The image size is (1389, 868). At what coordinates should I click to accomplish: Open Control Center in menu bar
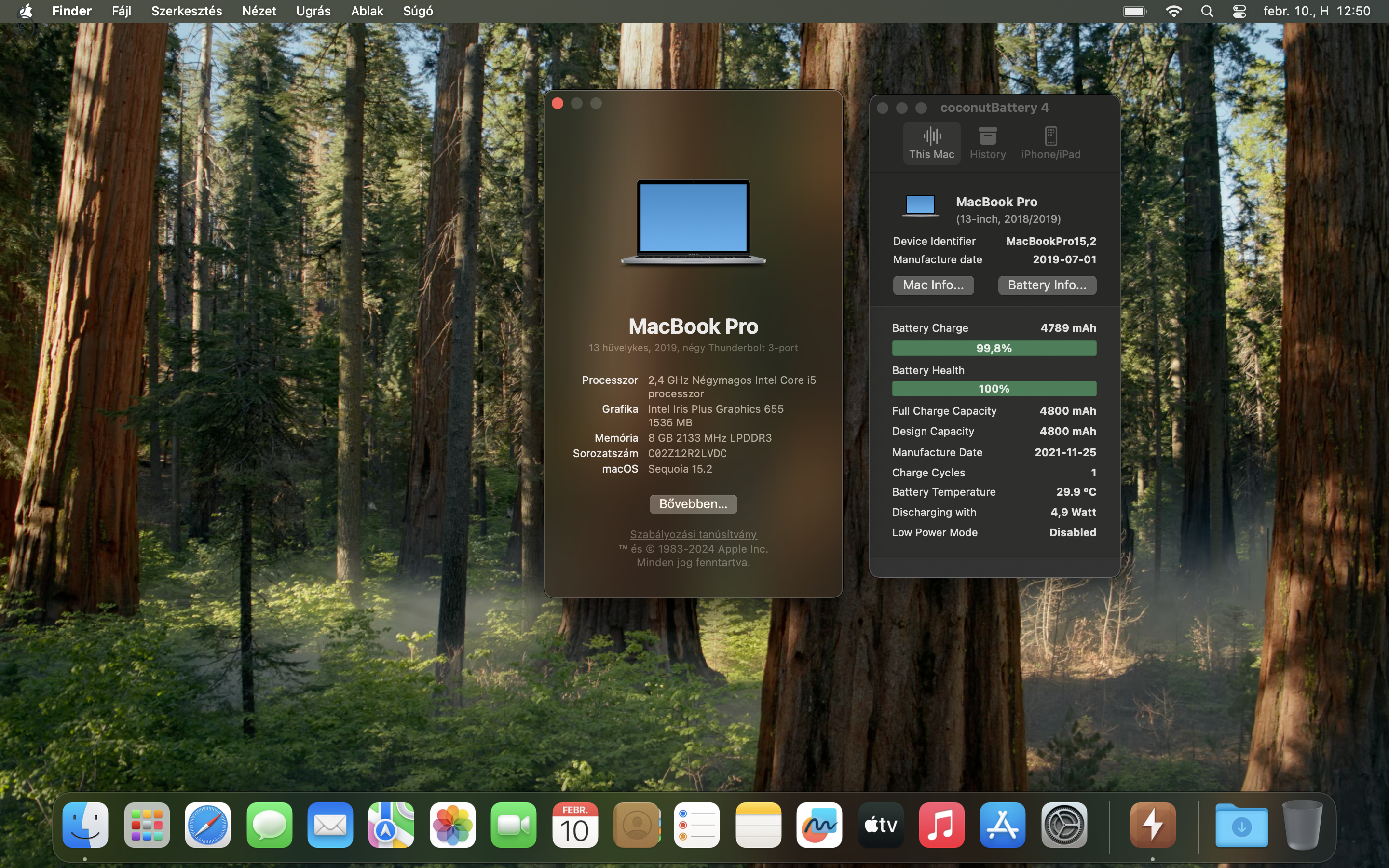1239,11
